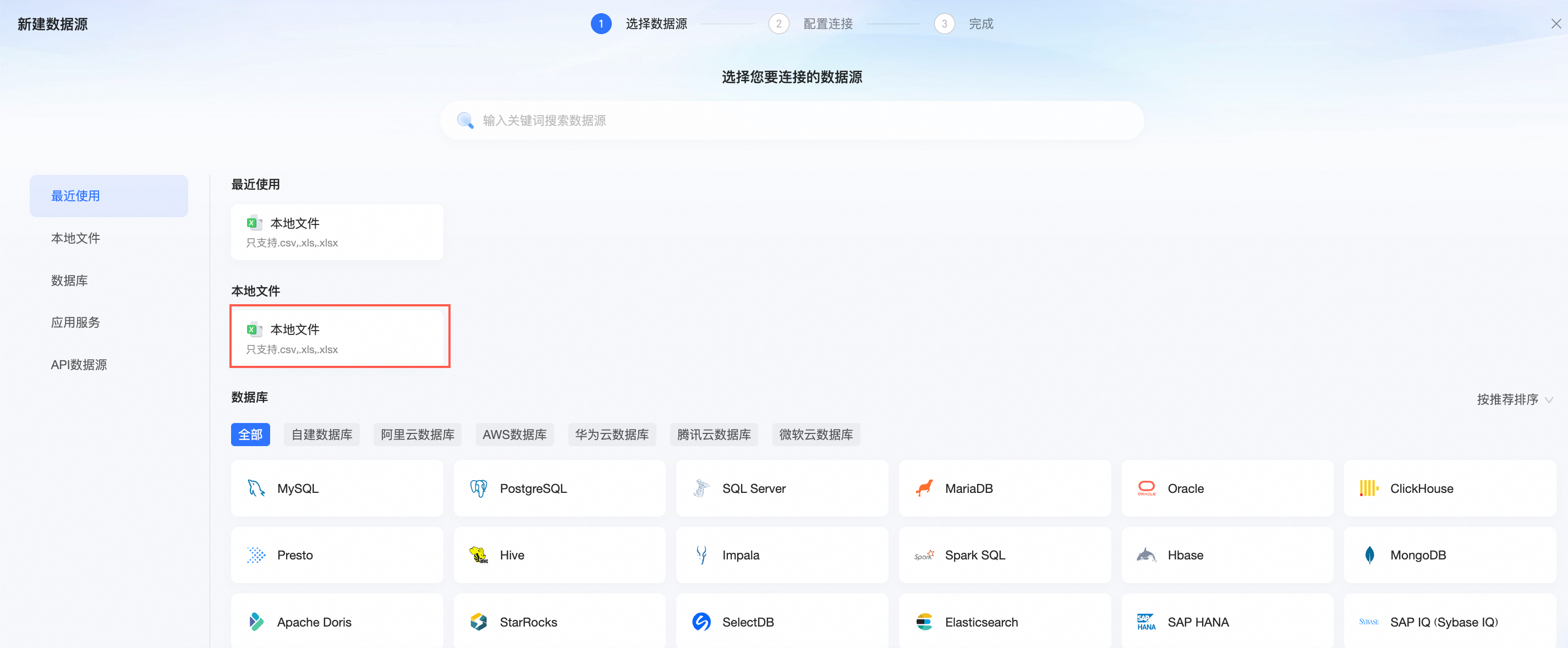1568x648 pixels.
Task: Click the SAP HANA logo icon
Action: (1146, 622)
